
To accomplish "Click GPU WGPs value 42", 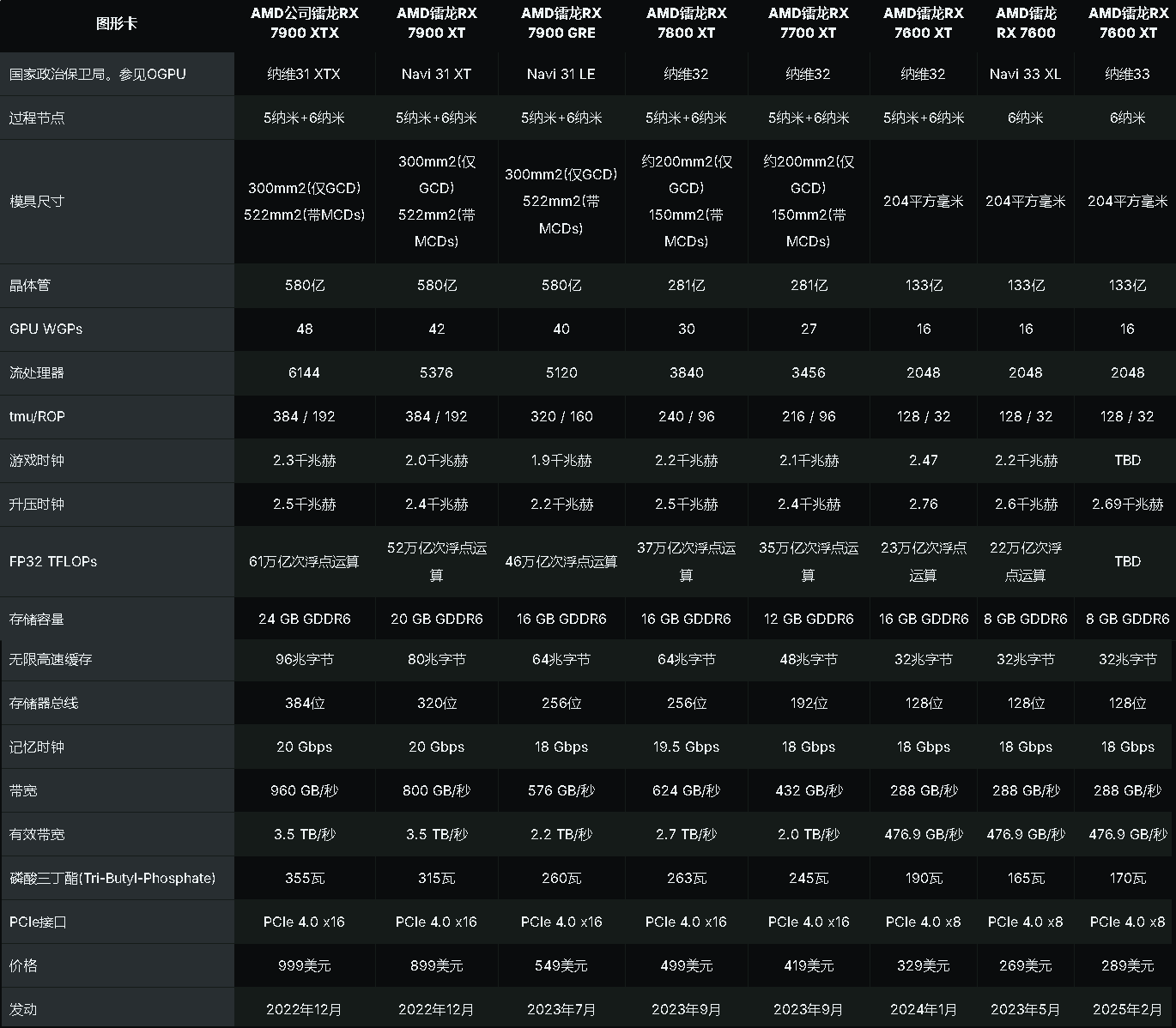I will [436, 329].
